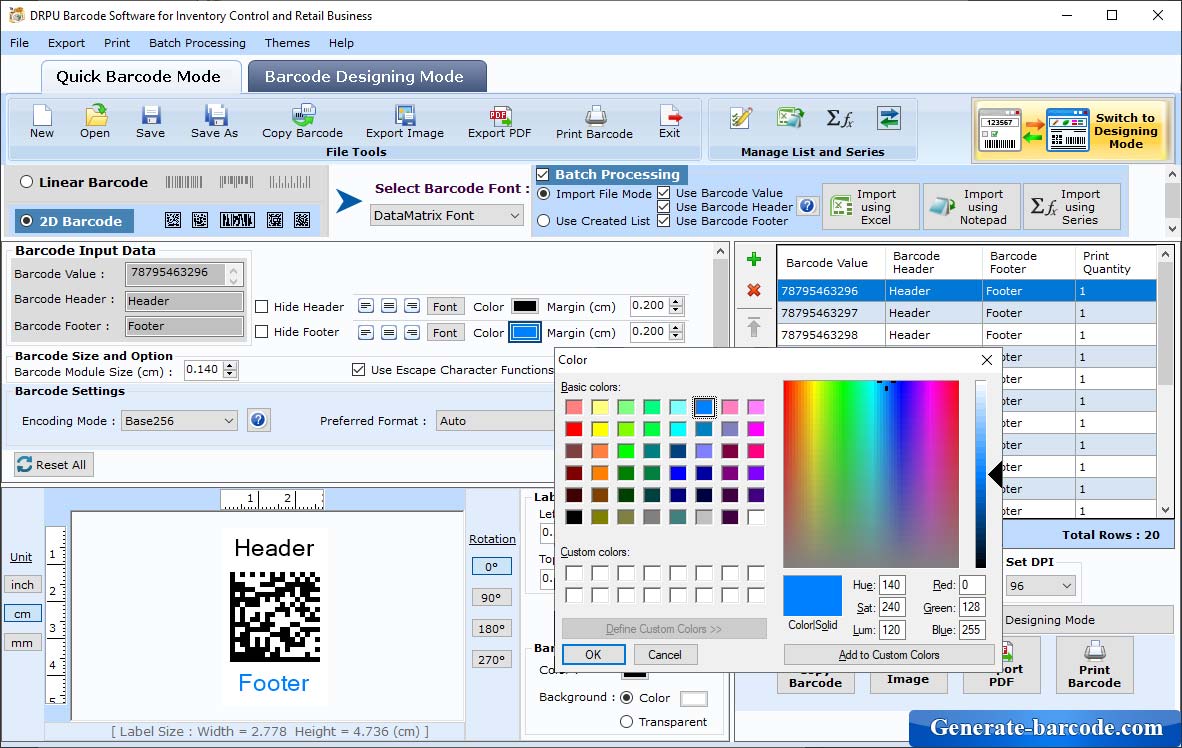1182x748 pixels.
Task: Click the Excel manage list icon
Action: pos(790,118)
